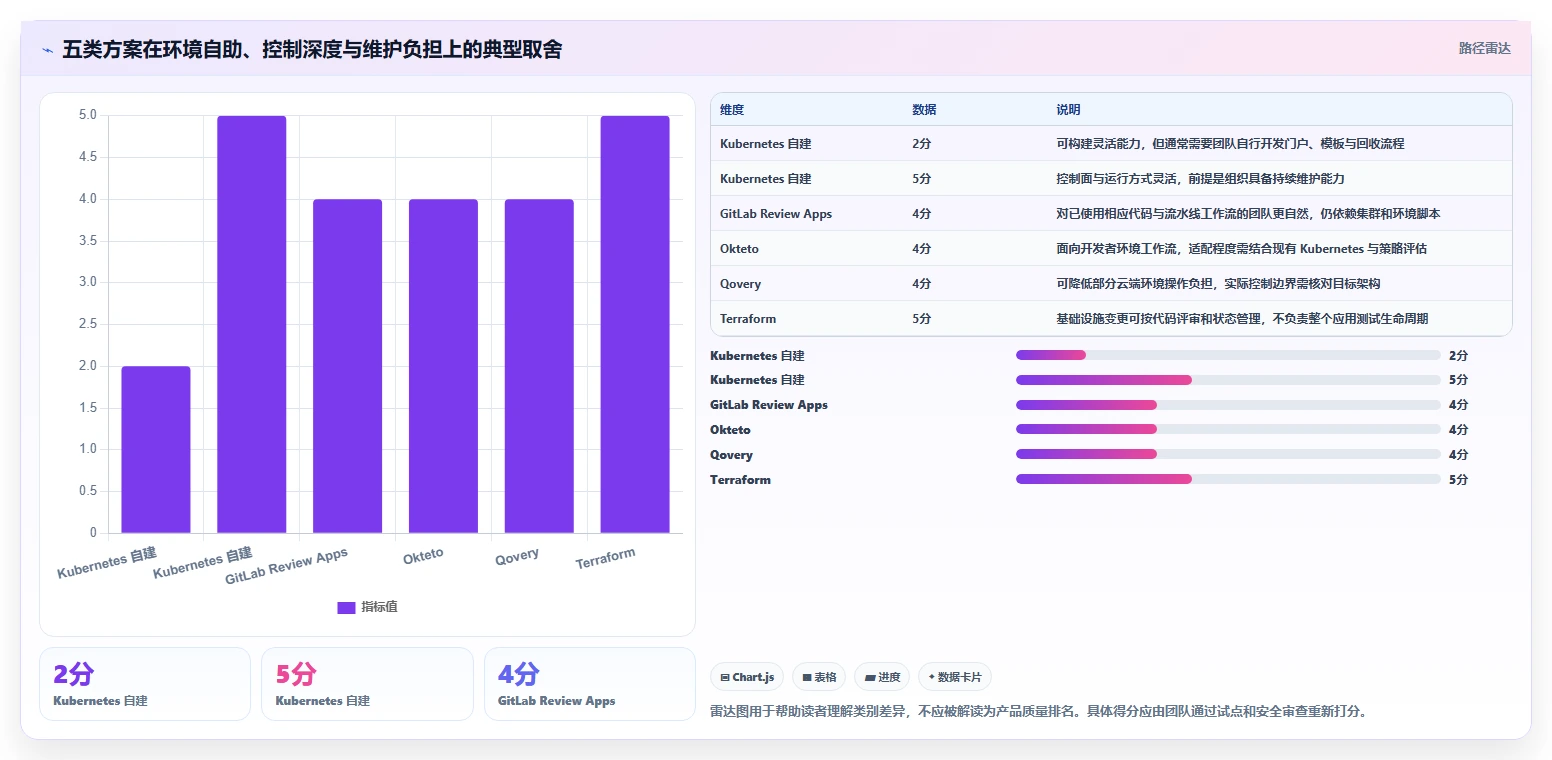
Task: Click the Chart.js chip
Action: [x=747, y=677]
